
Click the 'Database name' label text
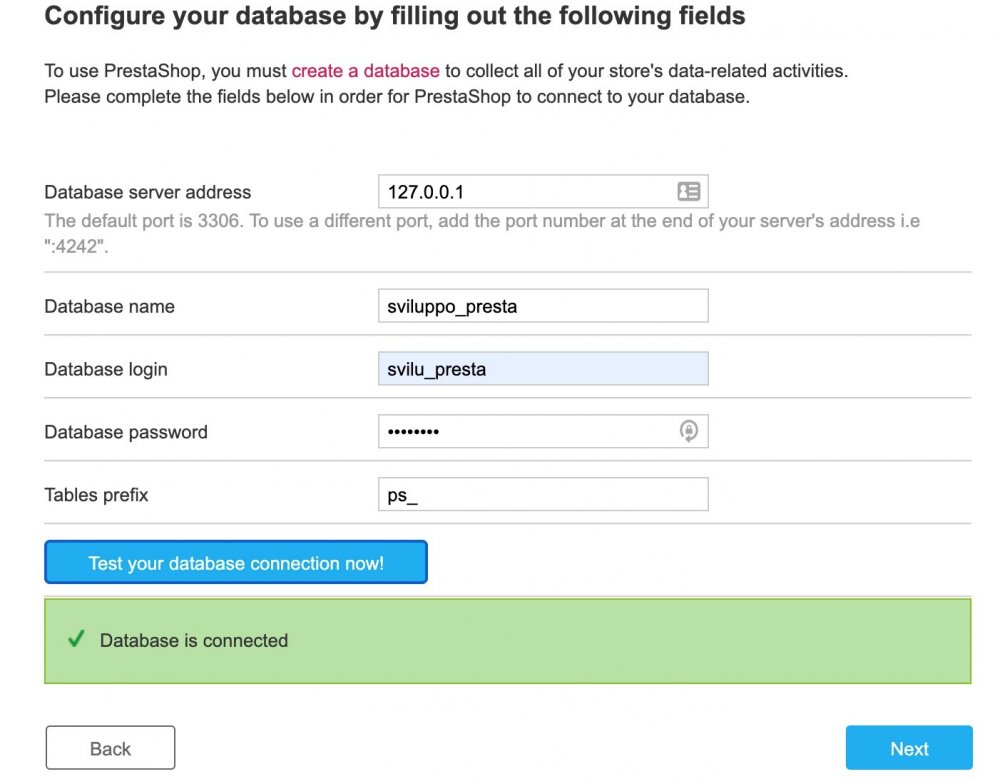[x=109, y=307]
